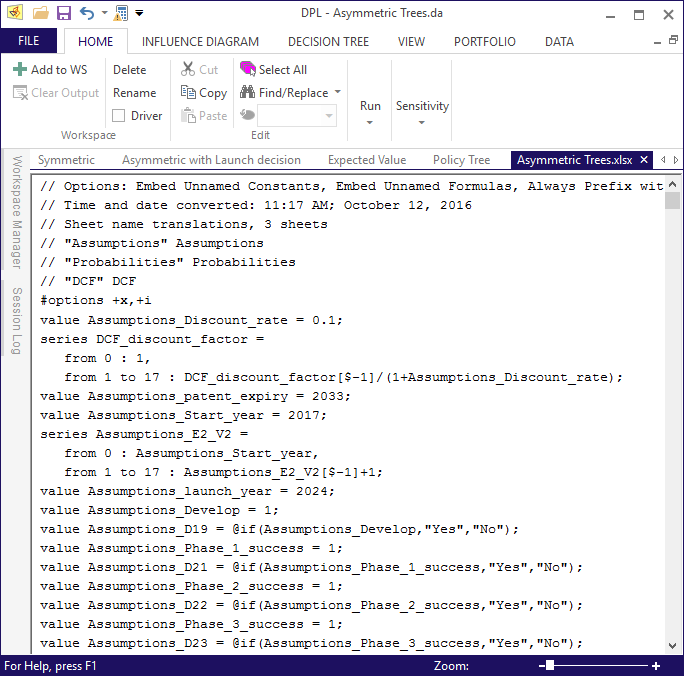The image size is (684, 676).
Task: Click the open folder icon in quick access toolbar
Action: click(41, 14)
